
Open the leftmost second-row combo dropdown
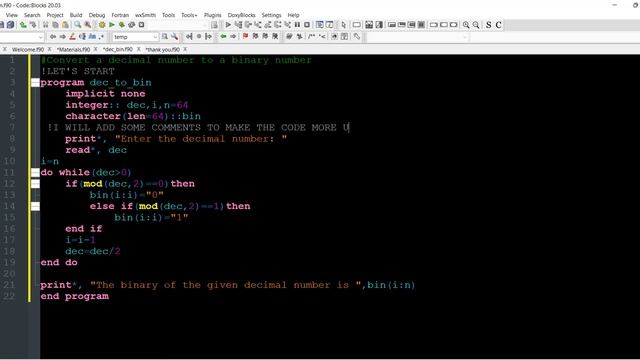[x=40, y=37]
